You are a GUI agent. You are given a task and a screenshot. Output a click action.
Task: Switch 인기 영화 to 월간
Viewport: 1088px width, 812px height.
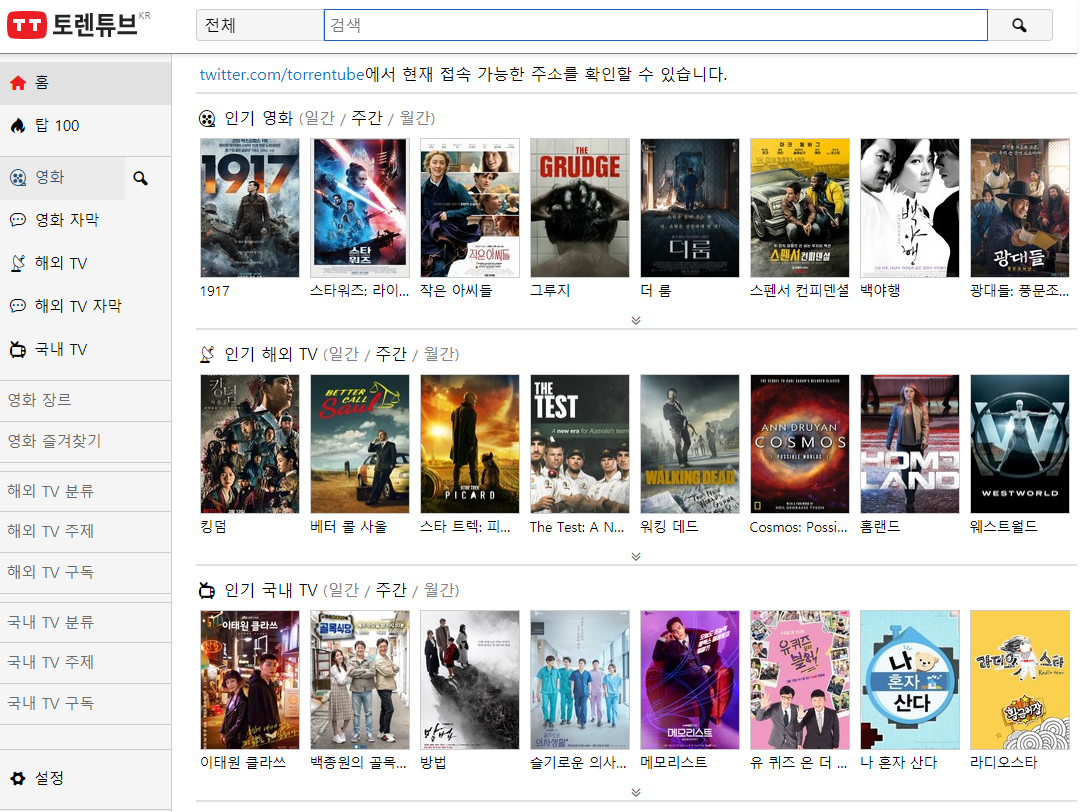[x=414, y=118]
